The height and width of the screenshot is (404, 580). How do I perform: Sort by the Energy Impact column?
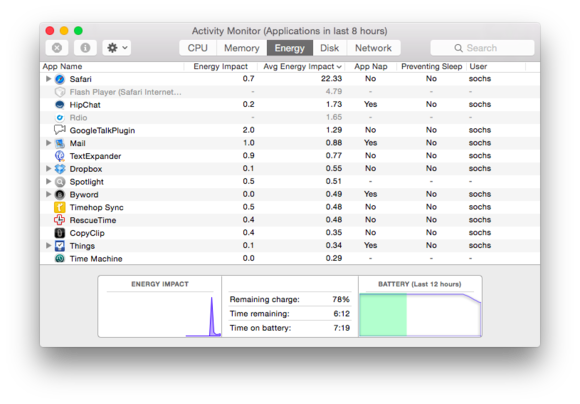(221, 67)
